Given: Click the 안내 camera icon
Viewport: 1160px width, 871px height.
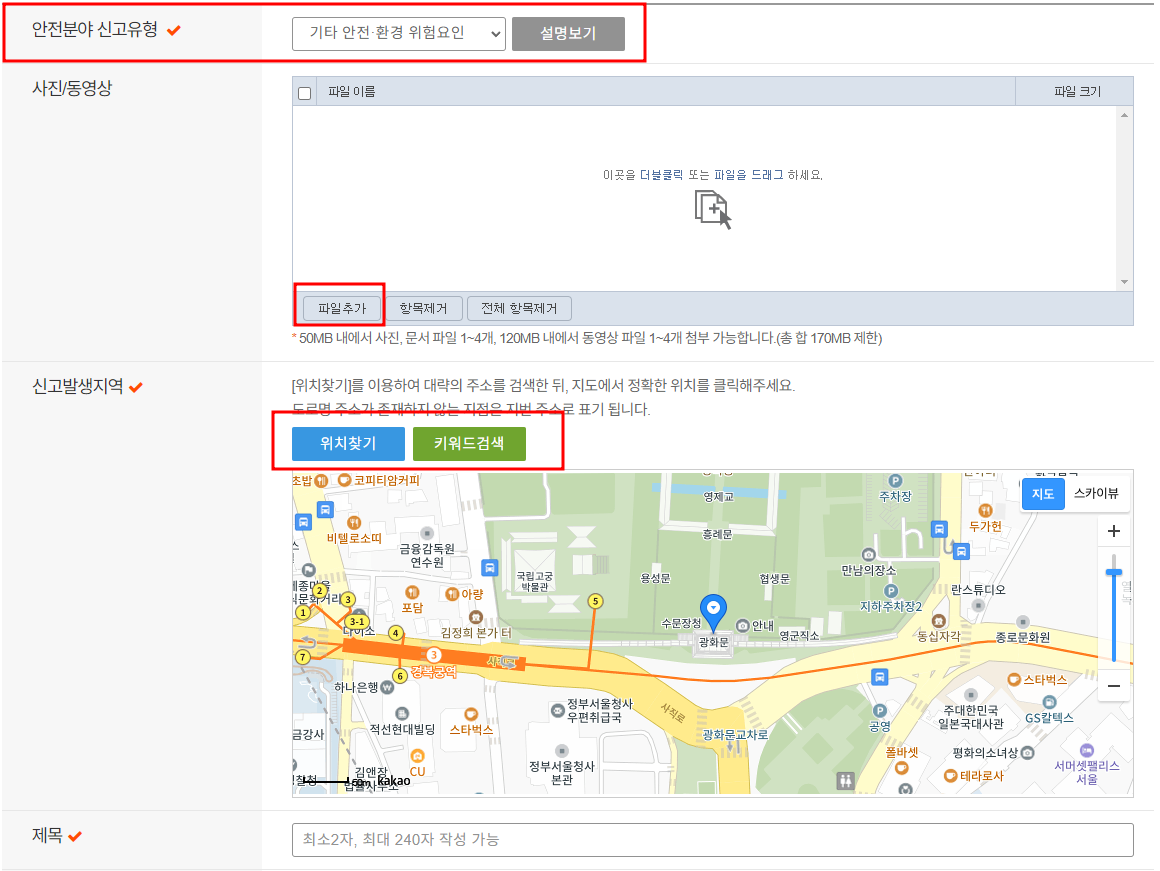Looking at the screenshot, I should point(742,625).
